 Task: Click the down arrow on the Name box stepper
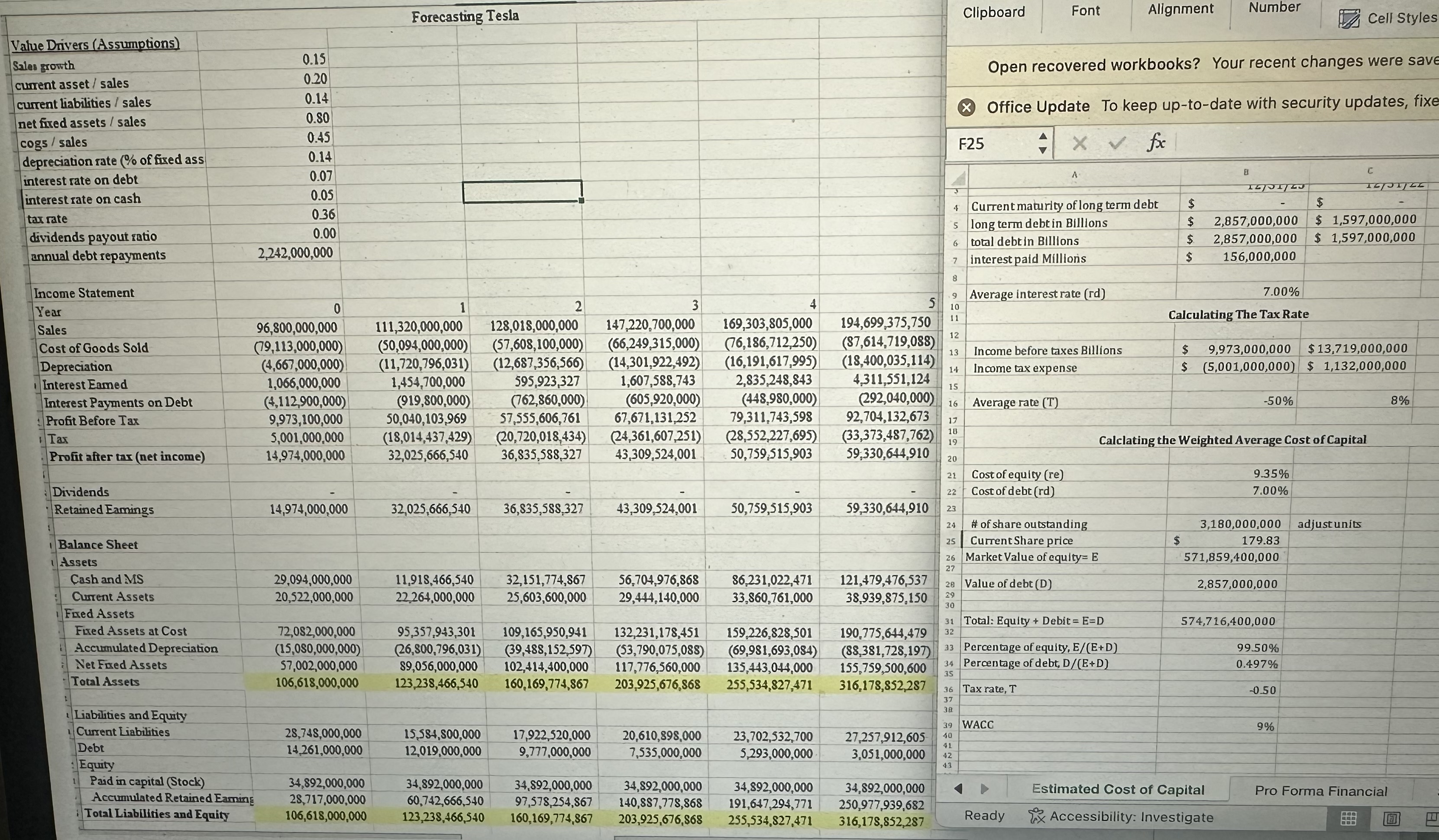pos(1043,151)
